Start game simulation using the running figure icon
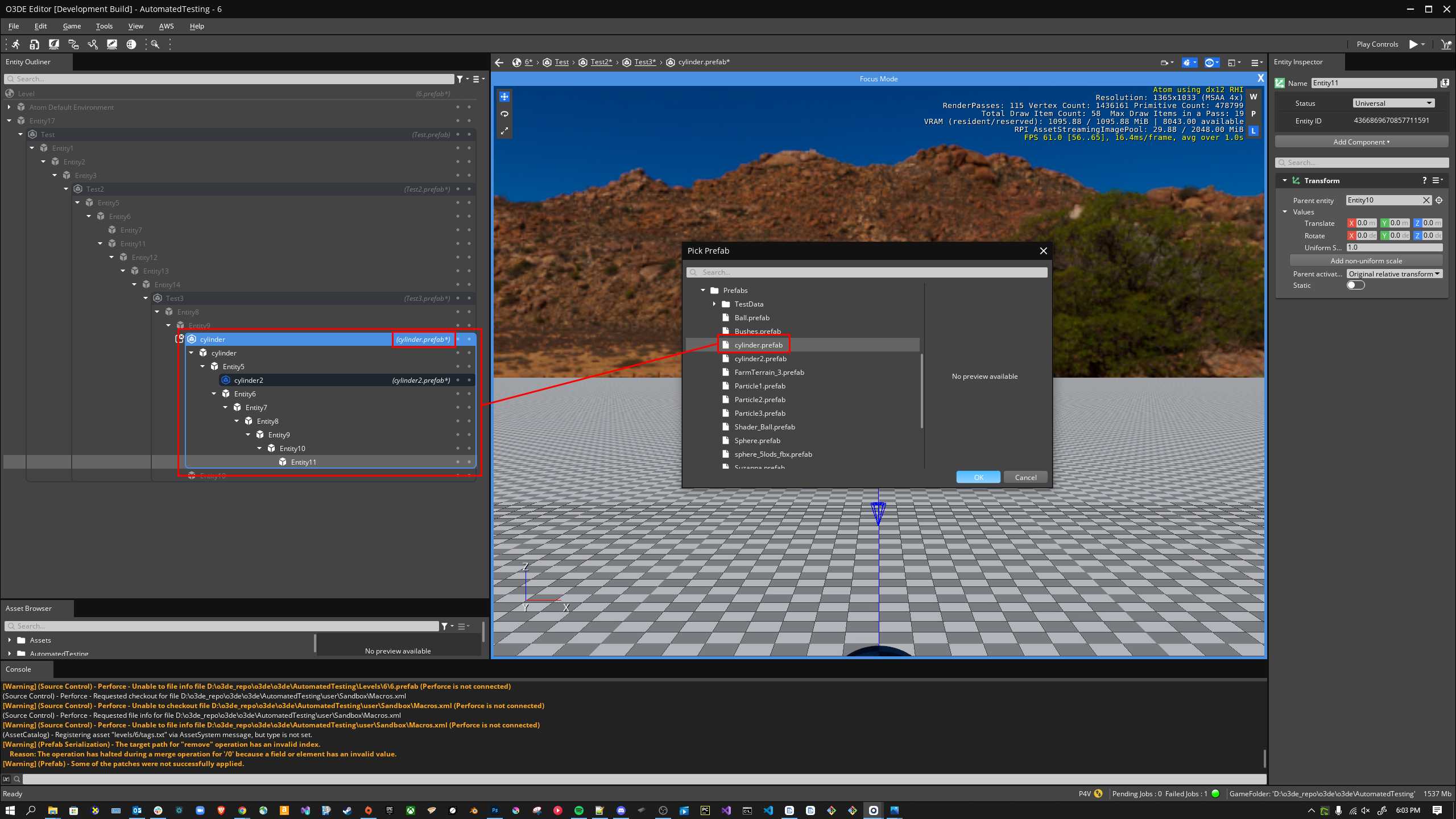This screenshot has width=1456, height=819. (x=15, y=44)
